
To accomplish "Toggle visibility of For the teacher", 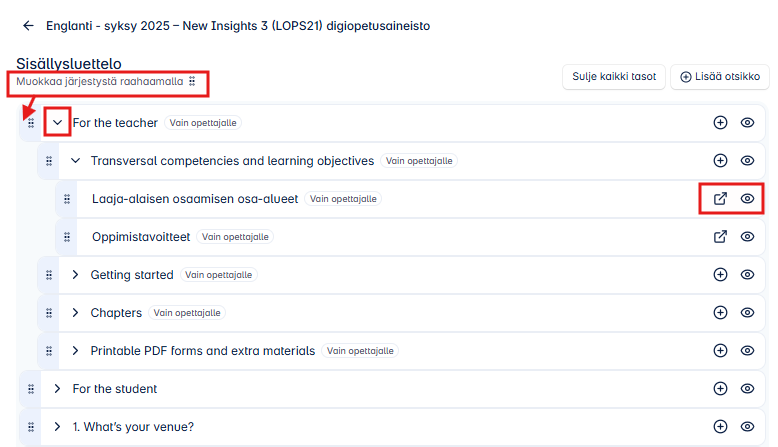I will 747,123.
